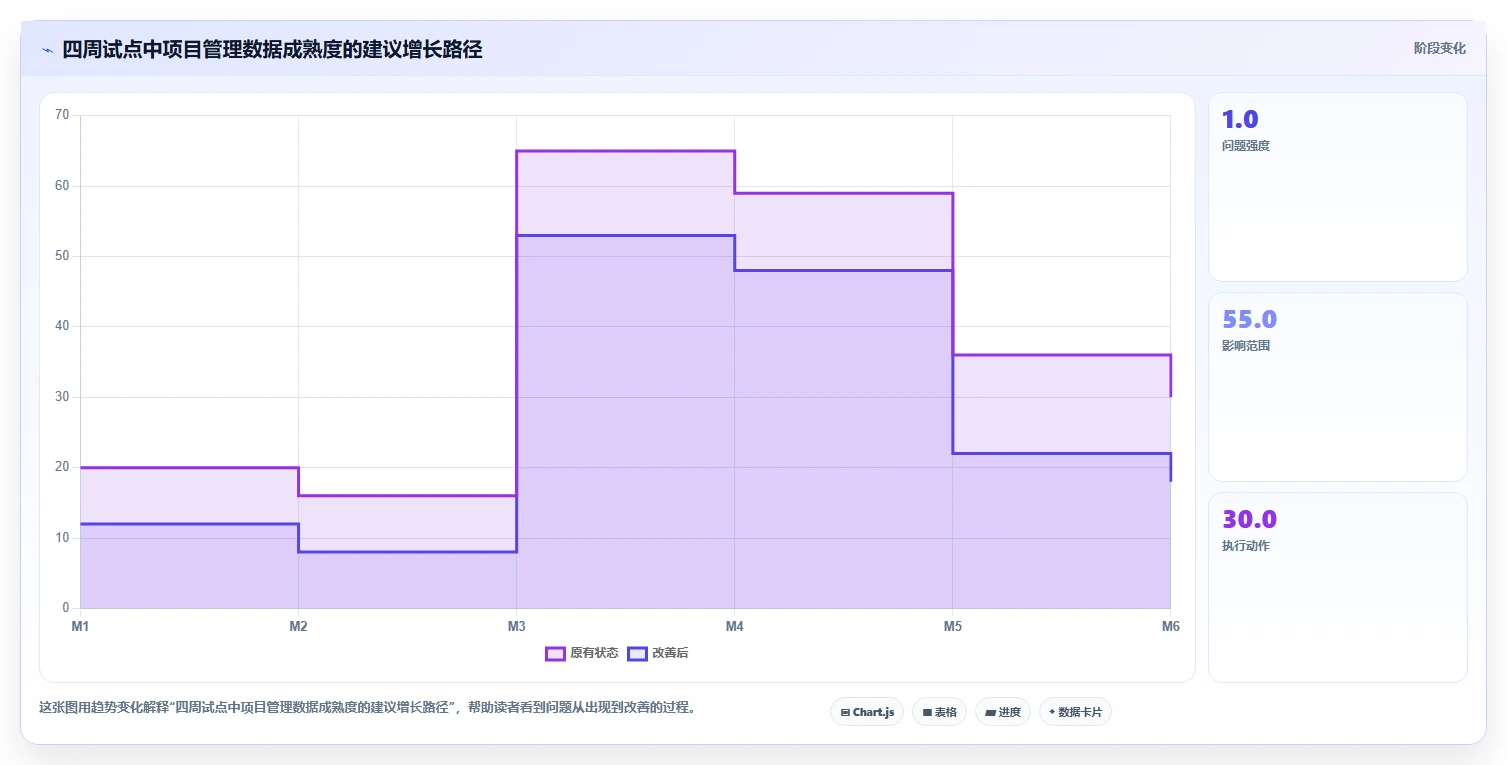Click the 执行动作 caption

1245,546
